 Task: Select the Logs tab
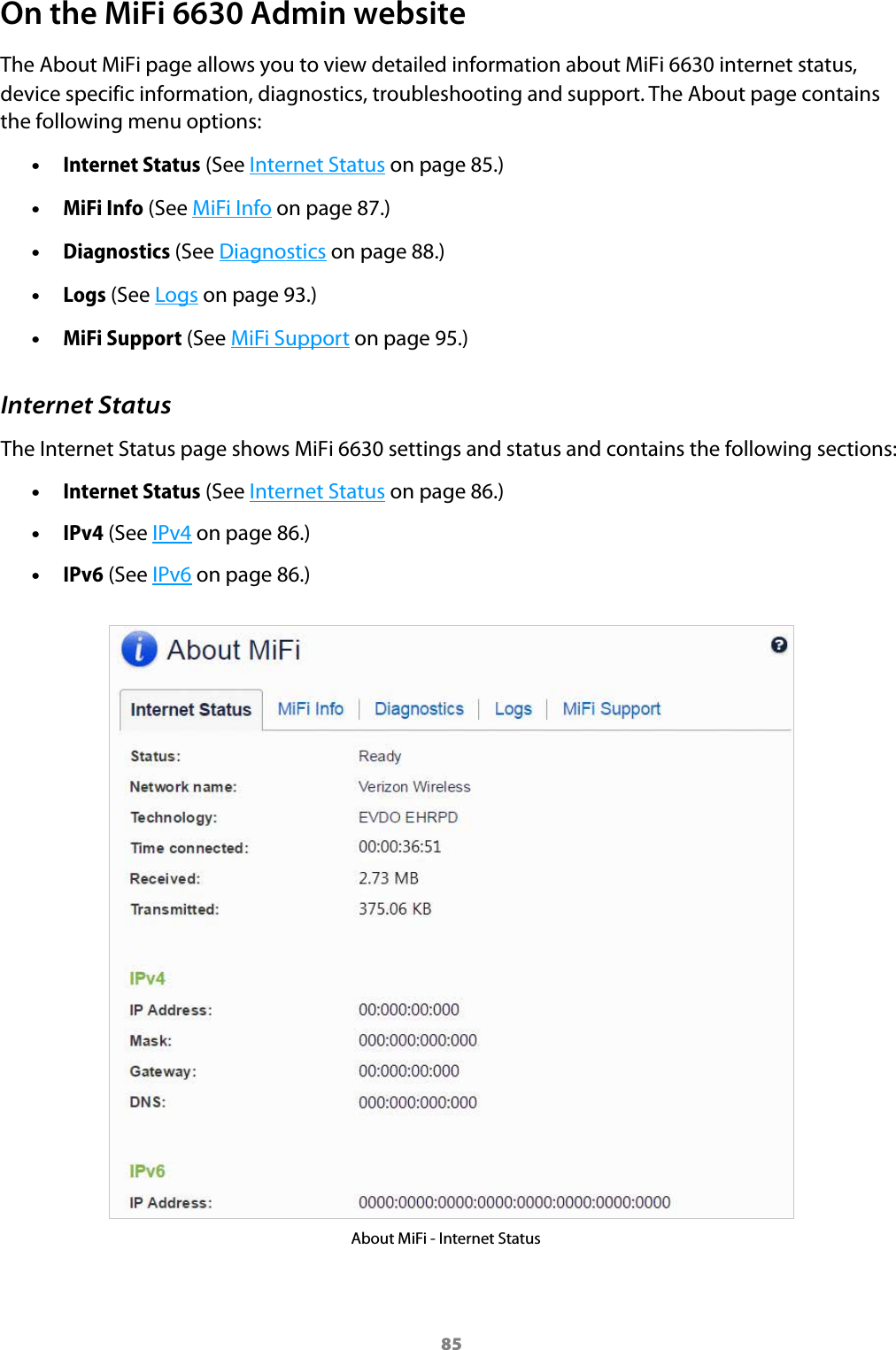pos(514,708)
